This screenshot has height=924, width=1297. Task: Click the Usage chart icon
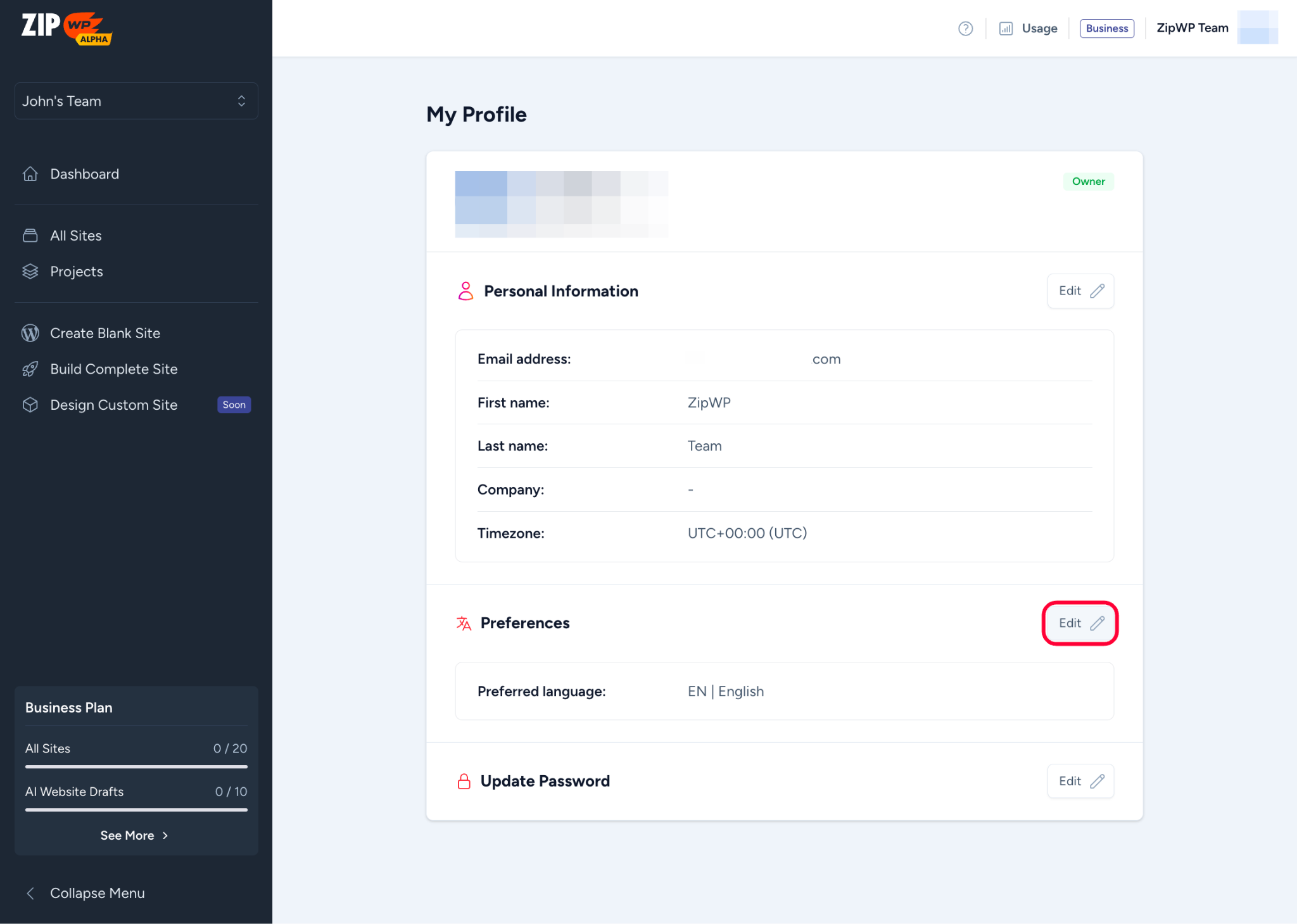[1006, 28]
